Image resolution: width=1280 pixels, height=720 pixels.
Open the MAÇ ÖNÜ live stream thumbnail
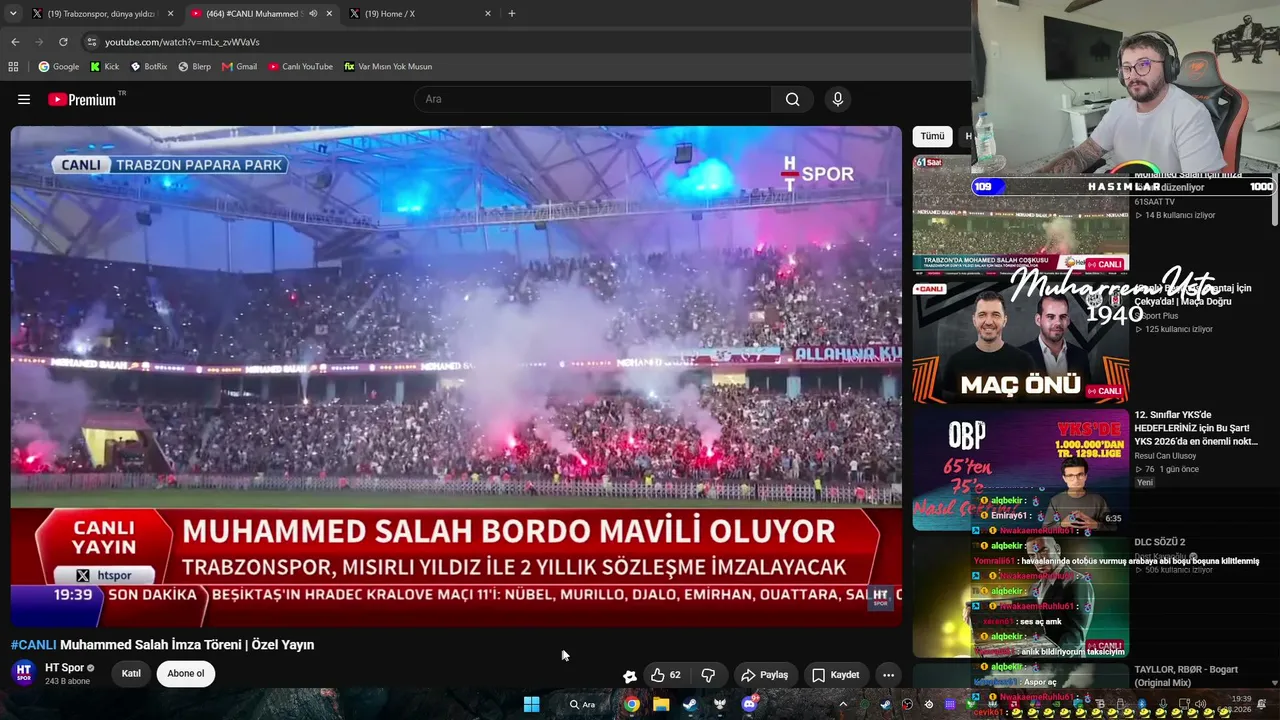click(x=1020, y=342)
